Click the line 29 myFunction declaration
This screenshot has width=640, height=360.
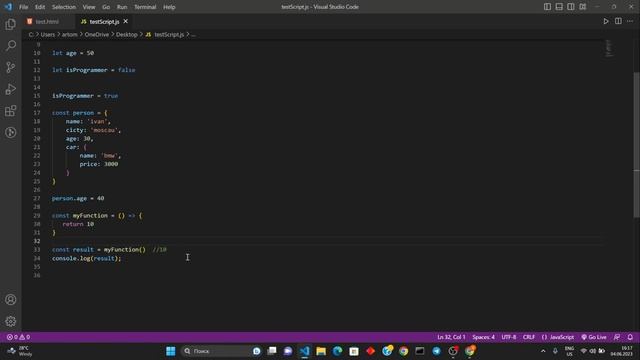(x=97, y=216)
